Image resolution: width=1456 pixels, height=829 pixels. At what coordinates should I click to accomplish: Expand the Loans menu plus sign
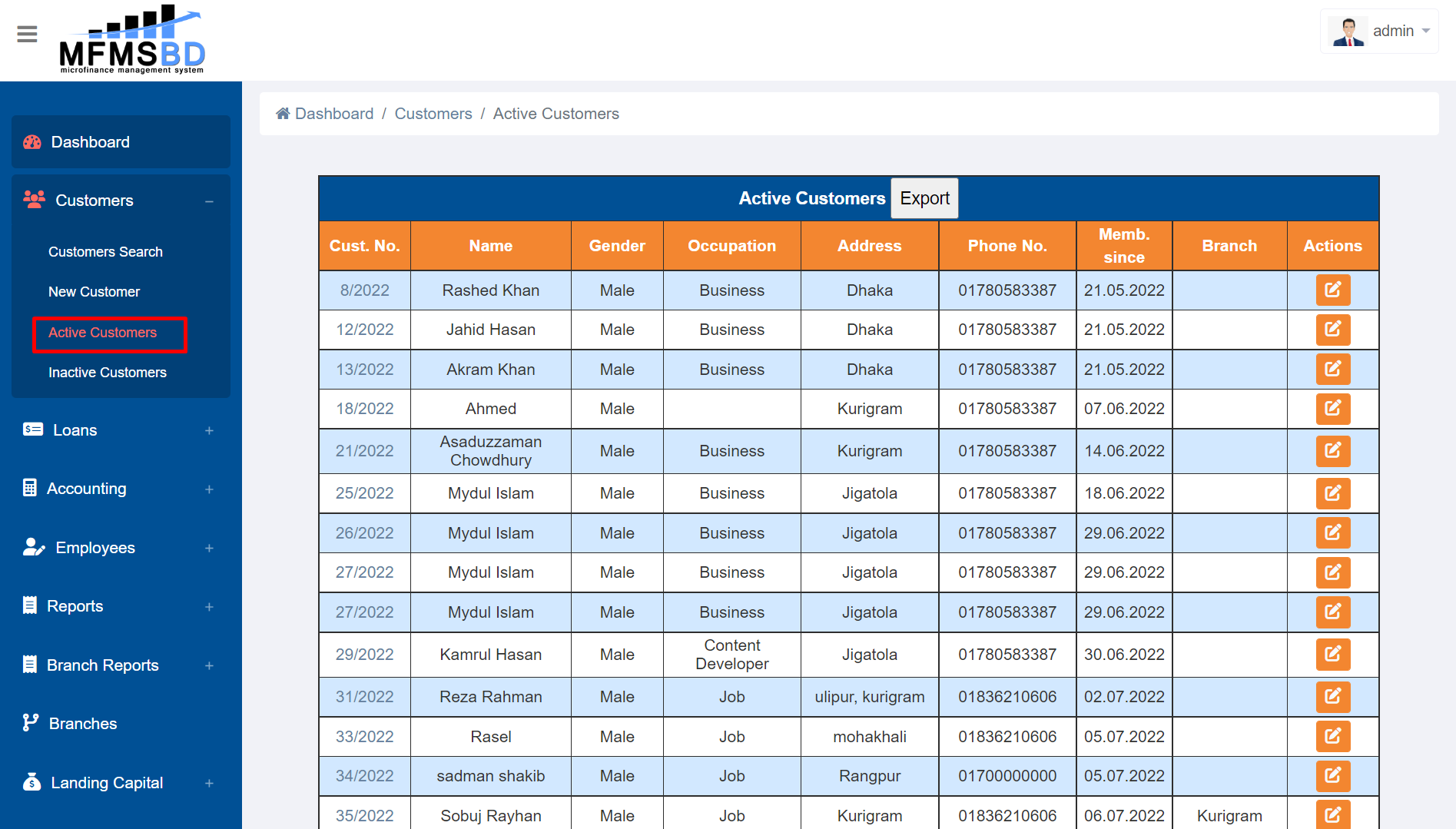tap(209, 431)
